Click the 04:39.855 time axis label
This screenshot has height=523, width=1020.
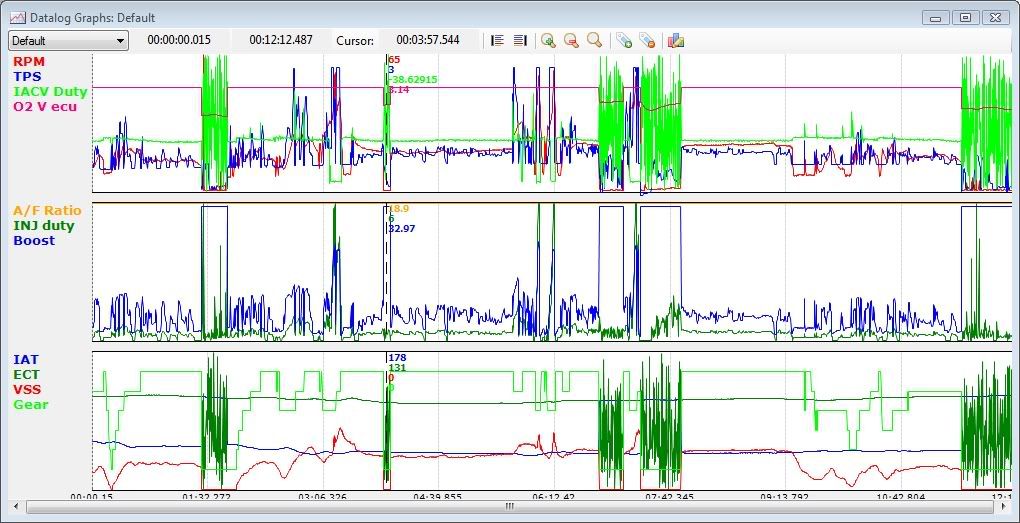438,496
